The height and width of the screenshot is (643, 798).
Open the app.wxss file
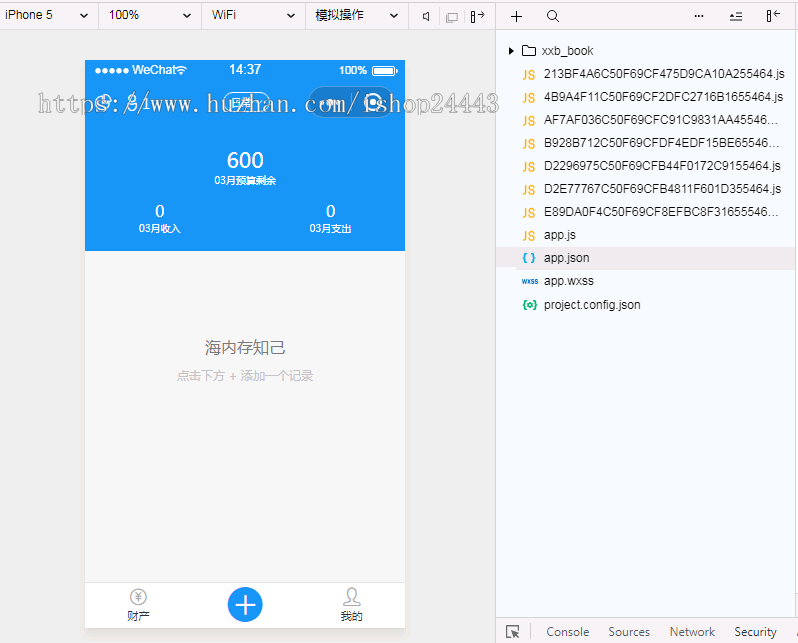[568, 281]
